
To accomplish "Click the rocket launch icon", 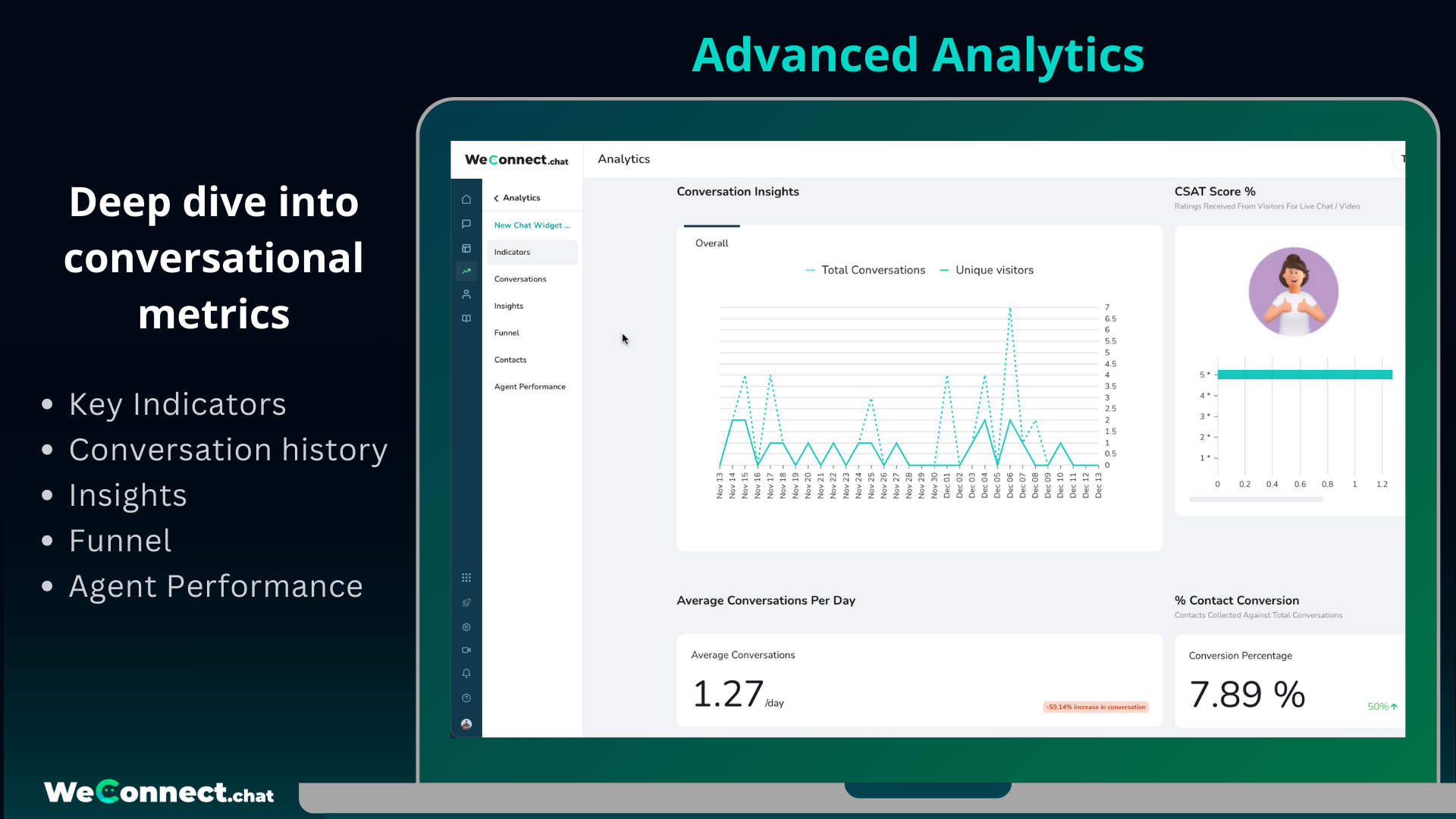I will 466,603.
